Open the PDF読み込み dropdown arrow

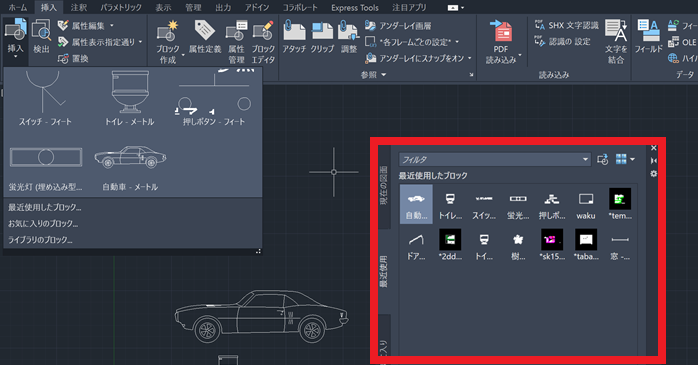(520, 56)
